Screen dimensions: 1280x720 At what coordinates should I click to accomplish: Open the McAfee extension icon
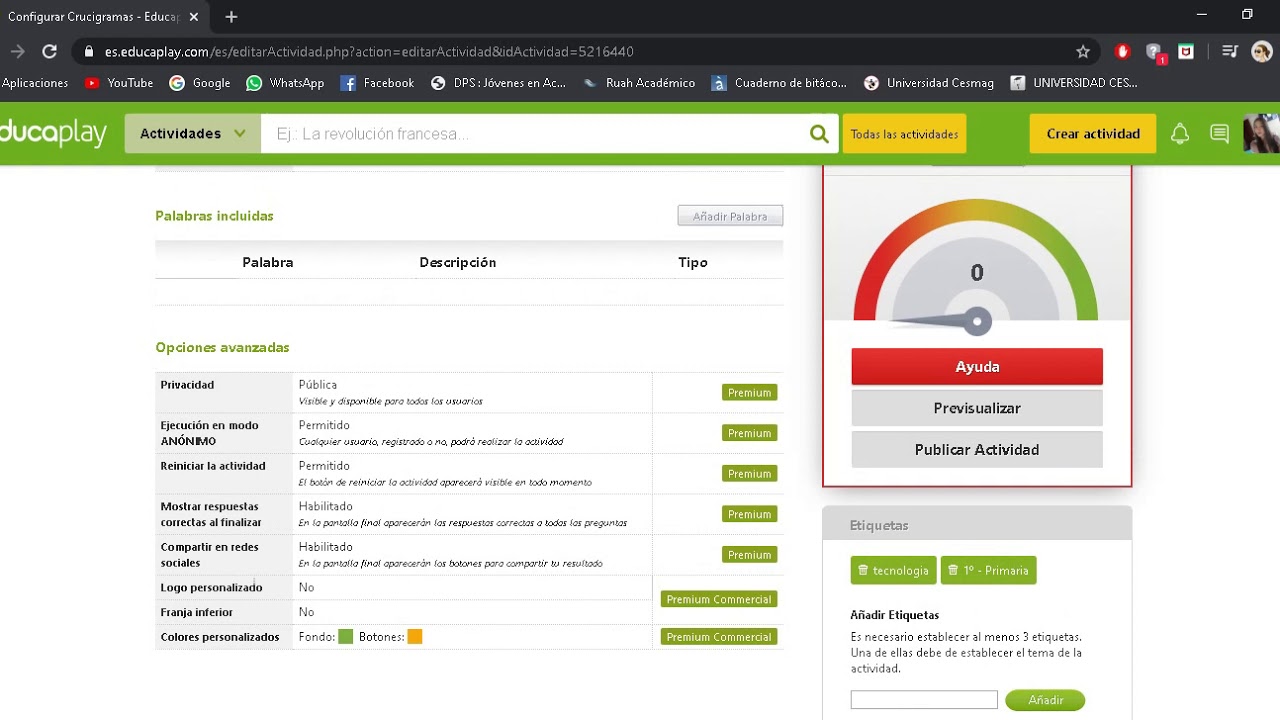pos(1186,52)
